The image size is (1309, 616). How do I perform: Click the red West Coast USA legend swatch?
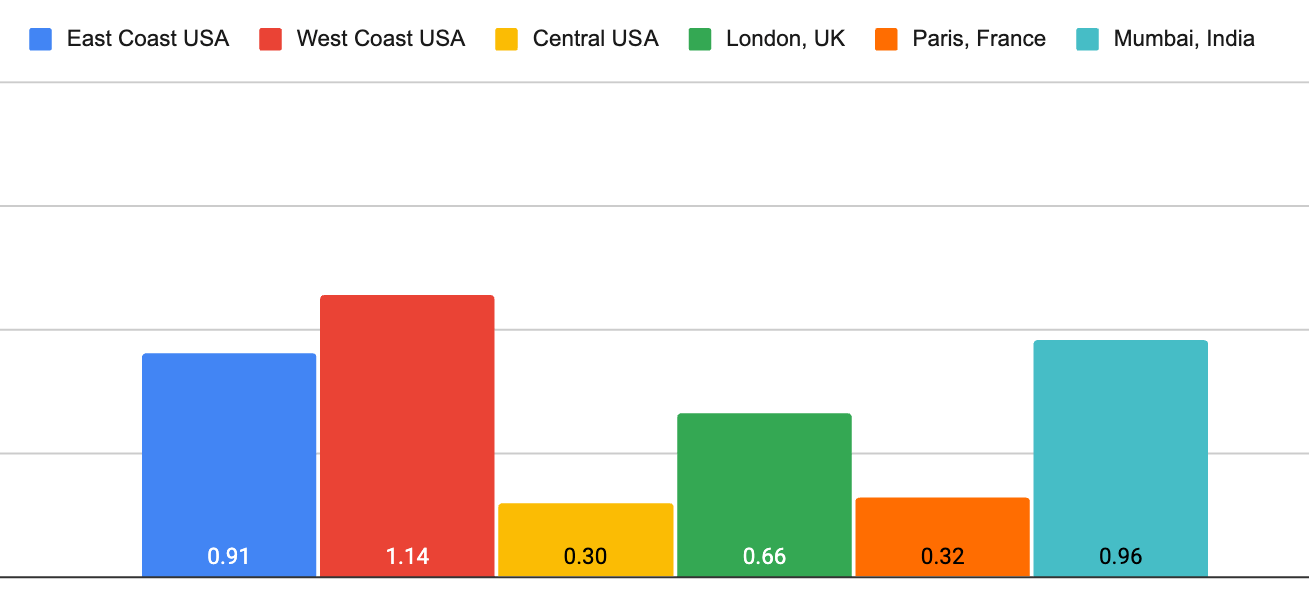(270, 40)
